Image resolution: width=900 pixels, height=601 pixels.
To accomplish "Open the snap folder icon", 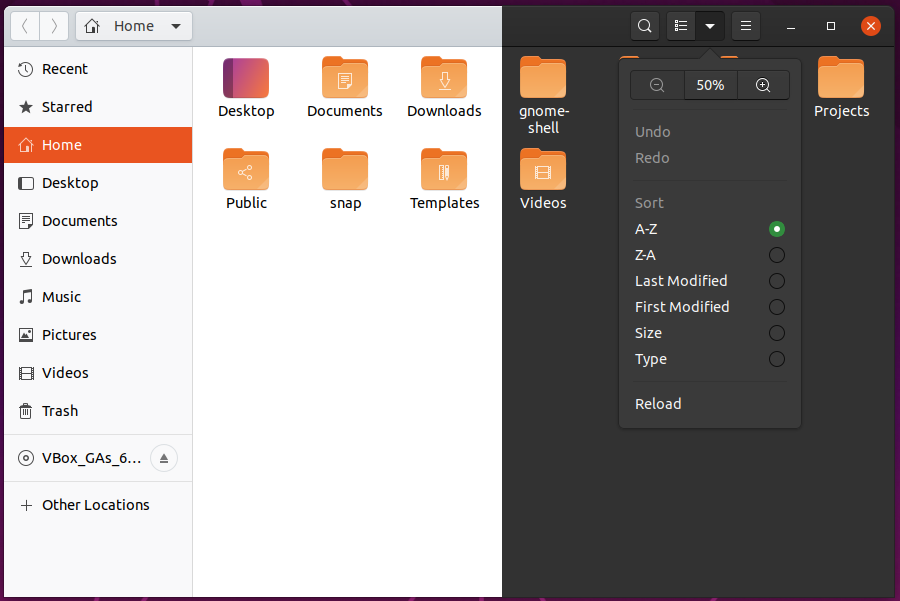I will click(344, 170).
